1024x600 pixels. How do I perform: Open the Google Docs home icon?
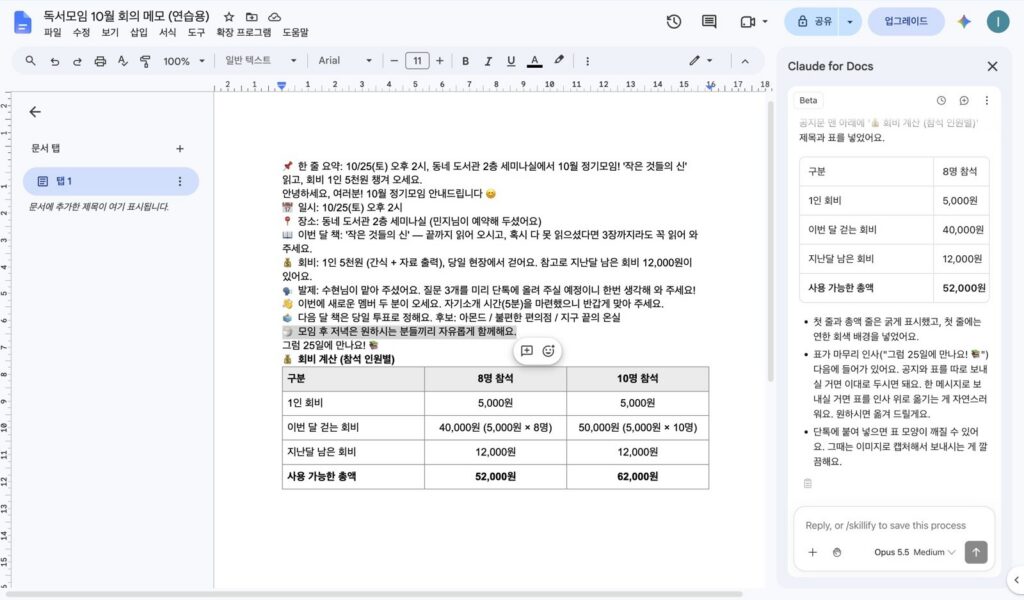coord(22,22)
